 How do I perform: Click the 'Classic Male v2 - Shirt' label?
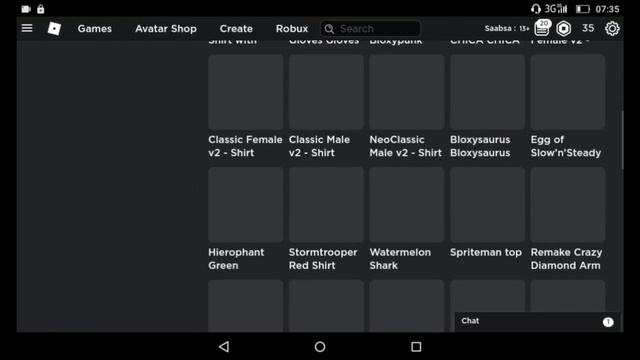(x=319, y=146)
